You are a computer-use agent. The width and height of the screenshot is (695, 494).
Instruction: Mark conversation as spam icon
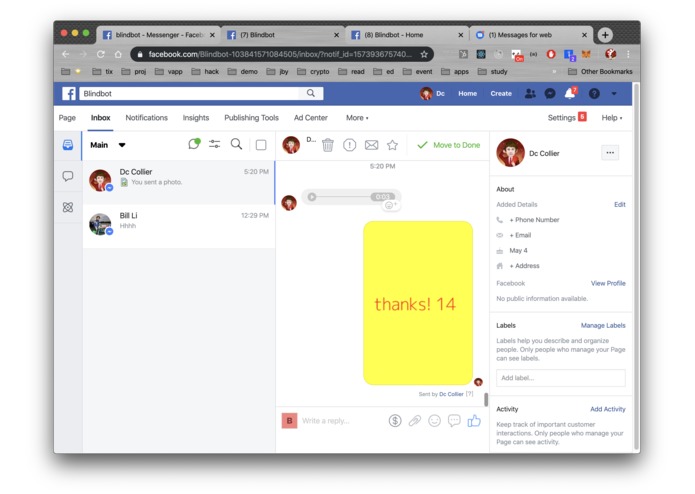[x=349, y=145]
